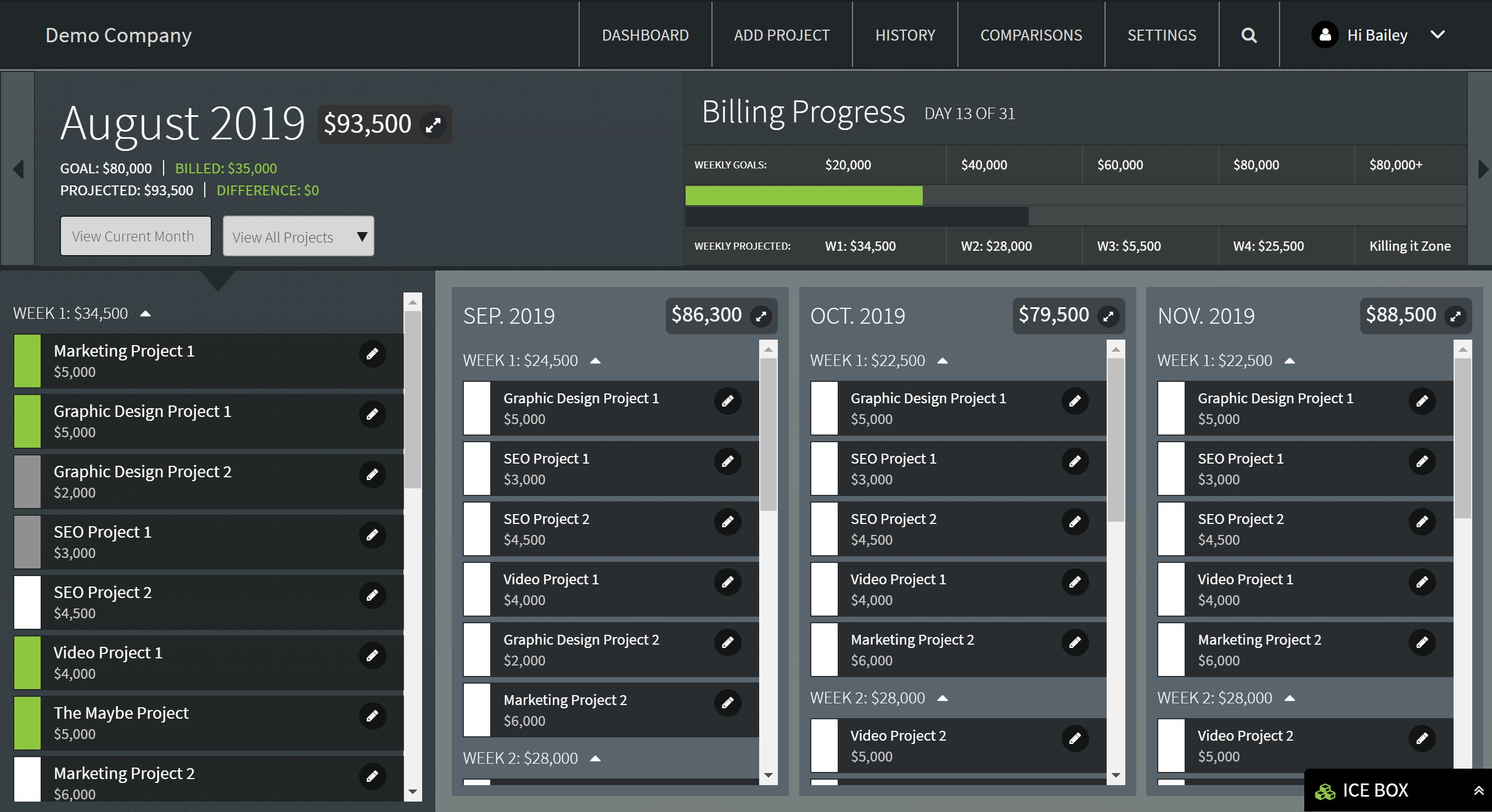Edit Video Project 1 in OCT. 2019
The image size is (1492, 812).
pyautogui.click(x=1074, y=582)
